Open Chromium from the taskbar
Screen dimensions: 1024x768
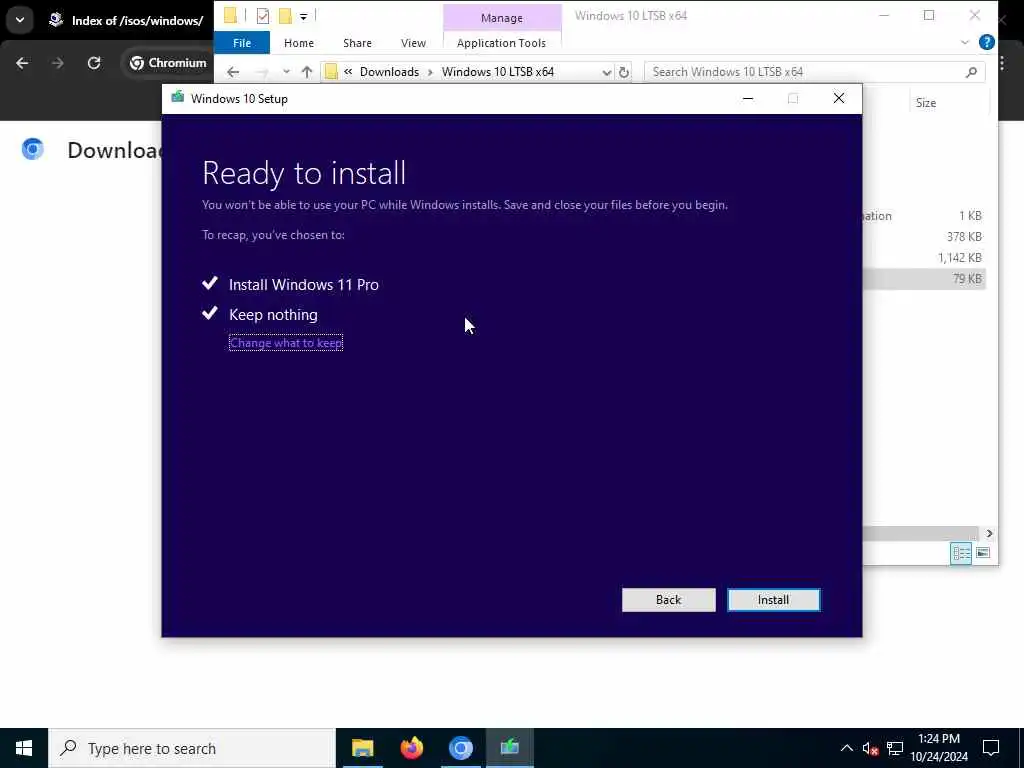click(x=460, y=748)
